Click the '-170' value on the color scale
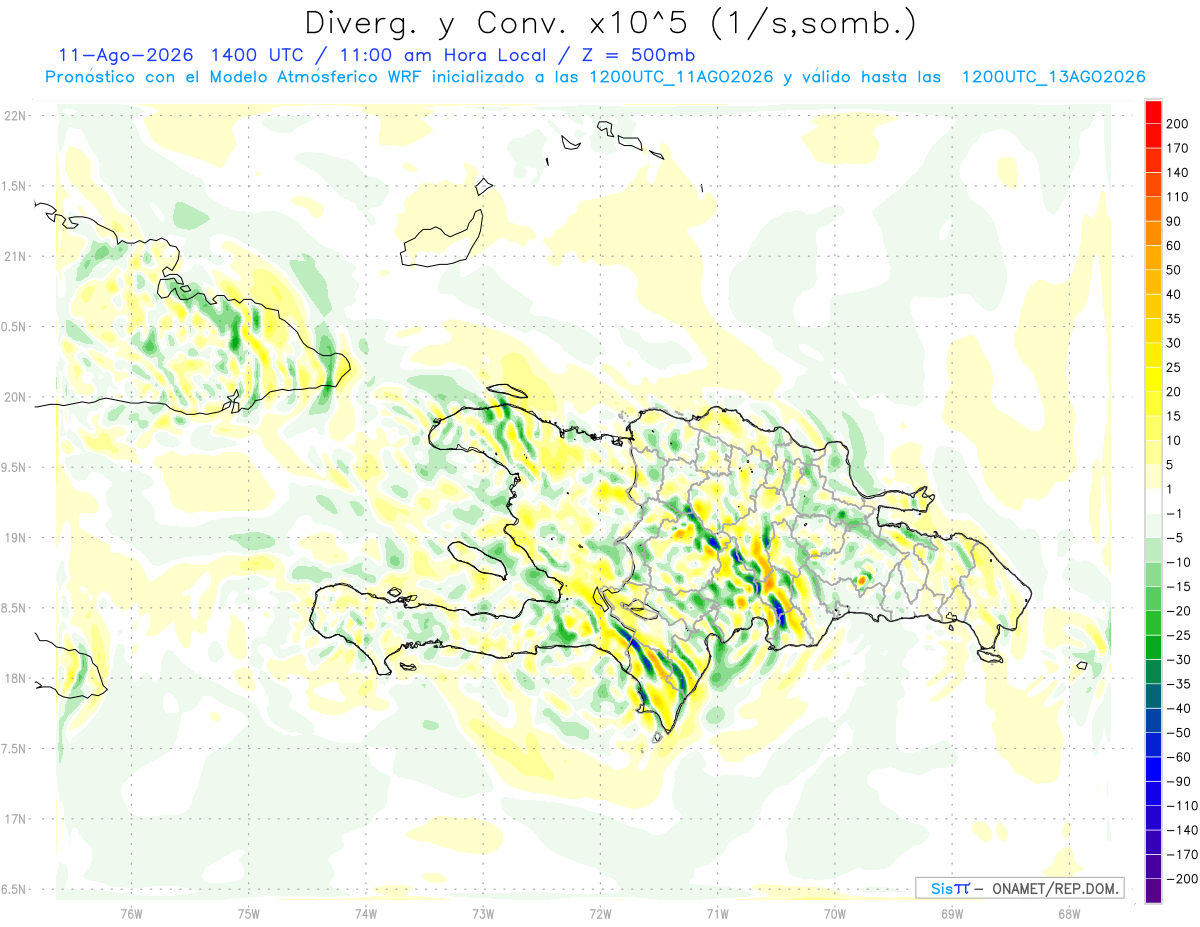Viewport: 1200px width, 927px height. (x=1182, y=856)
